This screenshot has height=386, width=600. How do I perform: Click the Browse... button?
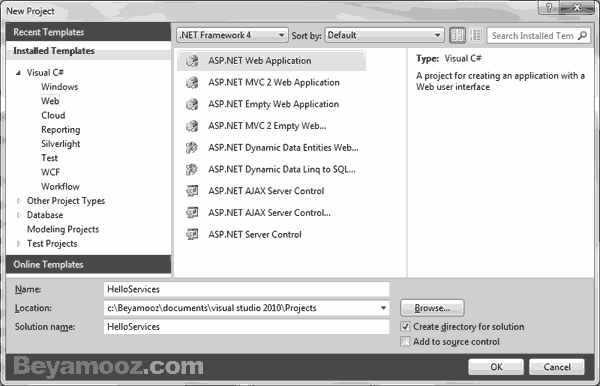[x=432, y=308]
